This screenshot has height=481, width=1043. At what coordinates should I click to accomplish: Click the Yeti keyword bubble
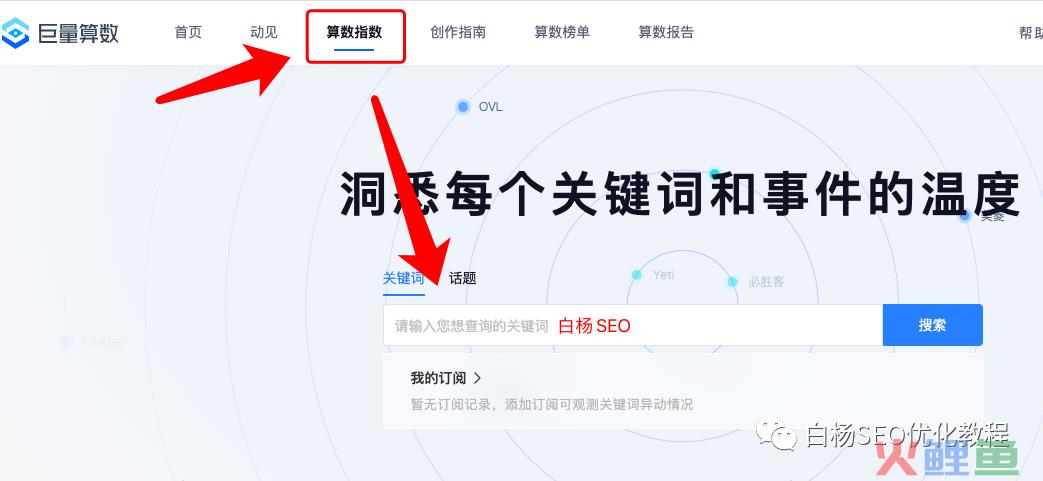655,274
